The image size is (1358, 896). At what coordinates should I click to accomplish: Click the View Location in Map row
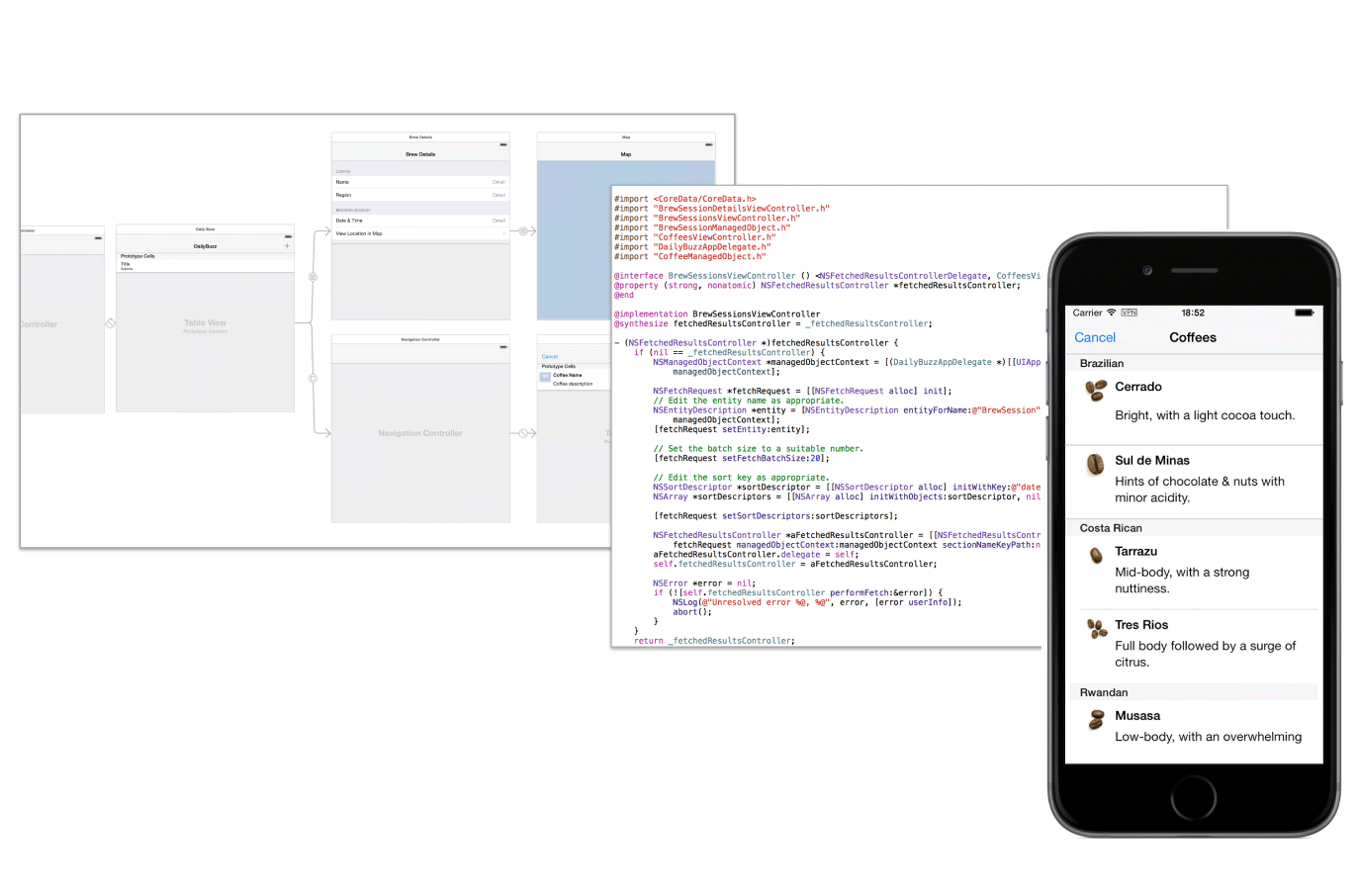point(420,233)
